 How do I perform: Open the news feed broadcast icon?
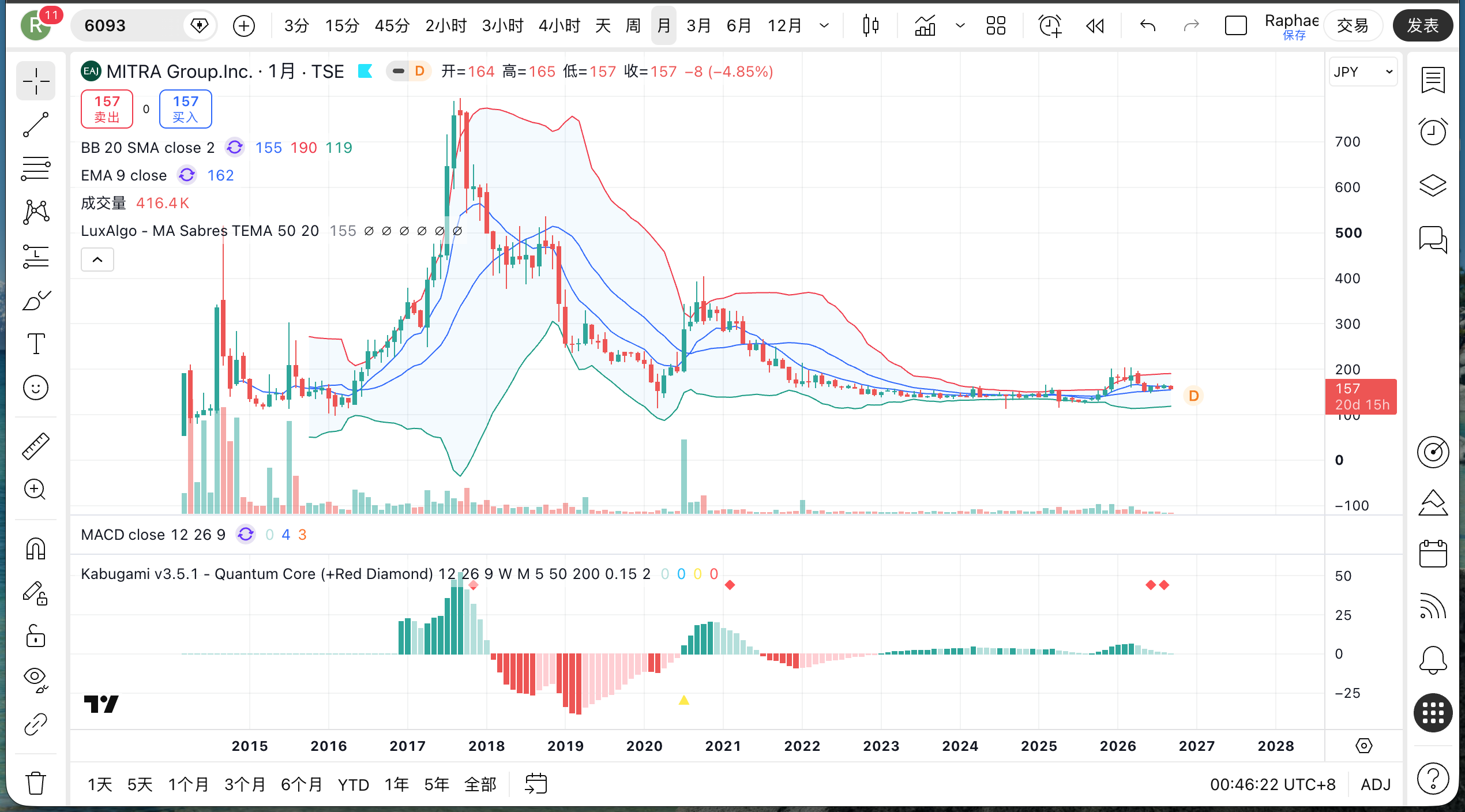click(x=1433, y=606)
